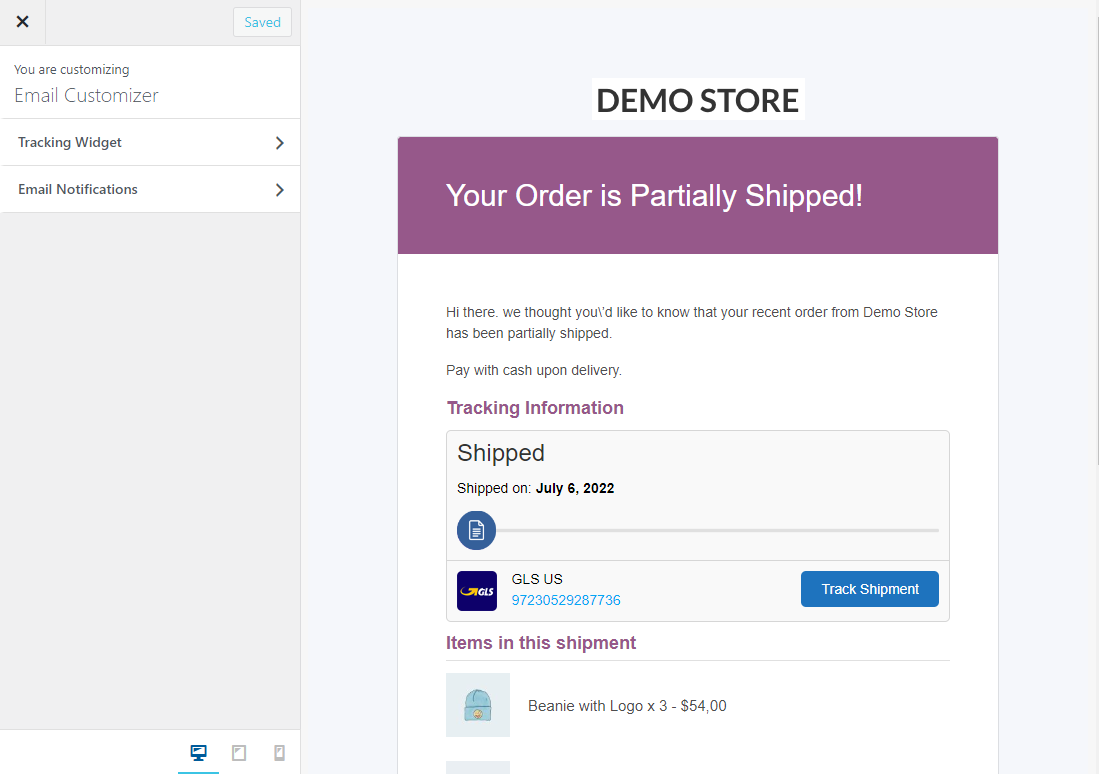1099x774 pixels.
Task: Click the partially visible second product image
Action: click(x=478, y=768)
